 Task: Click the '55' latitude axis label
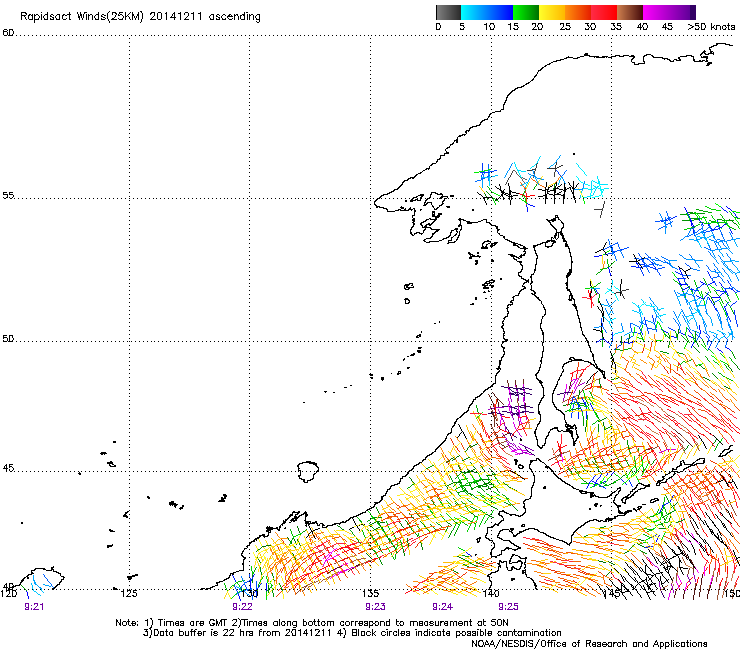click(8, 195)
